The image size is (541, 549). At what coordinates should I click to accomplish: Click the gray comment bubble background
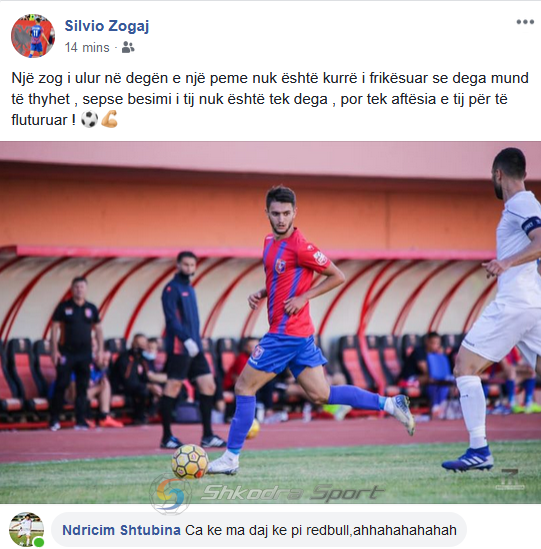(x=259, y=530)
